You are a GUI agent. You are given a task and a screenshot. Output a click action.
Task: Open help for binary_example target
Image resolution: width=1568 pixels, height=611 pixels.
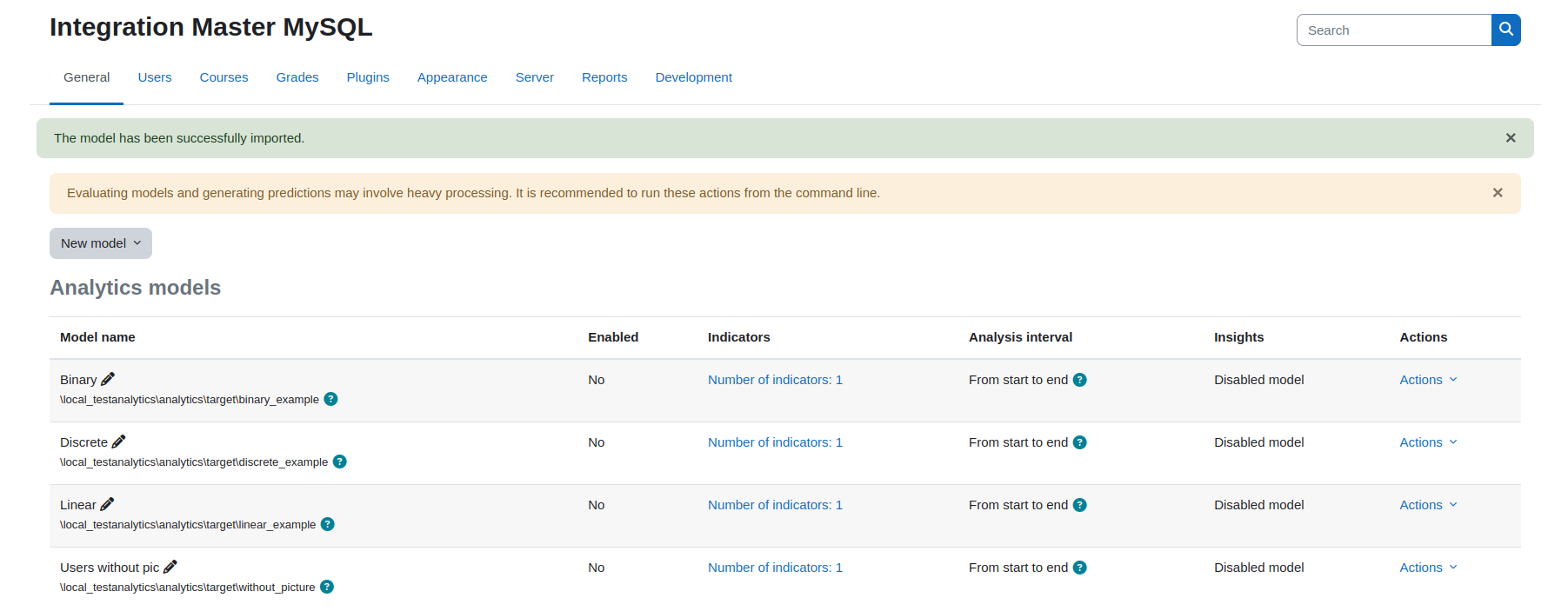pyautogui.click(x=330, y=399)
